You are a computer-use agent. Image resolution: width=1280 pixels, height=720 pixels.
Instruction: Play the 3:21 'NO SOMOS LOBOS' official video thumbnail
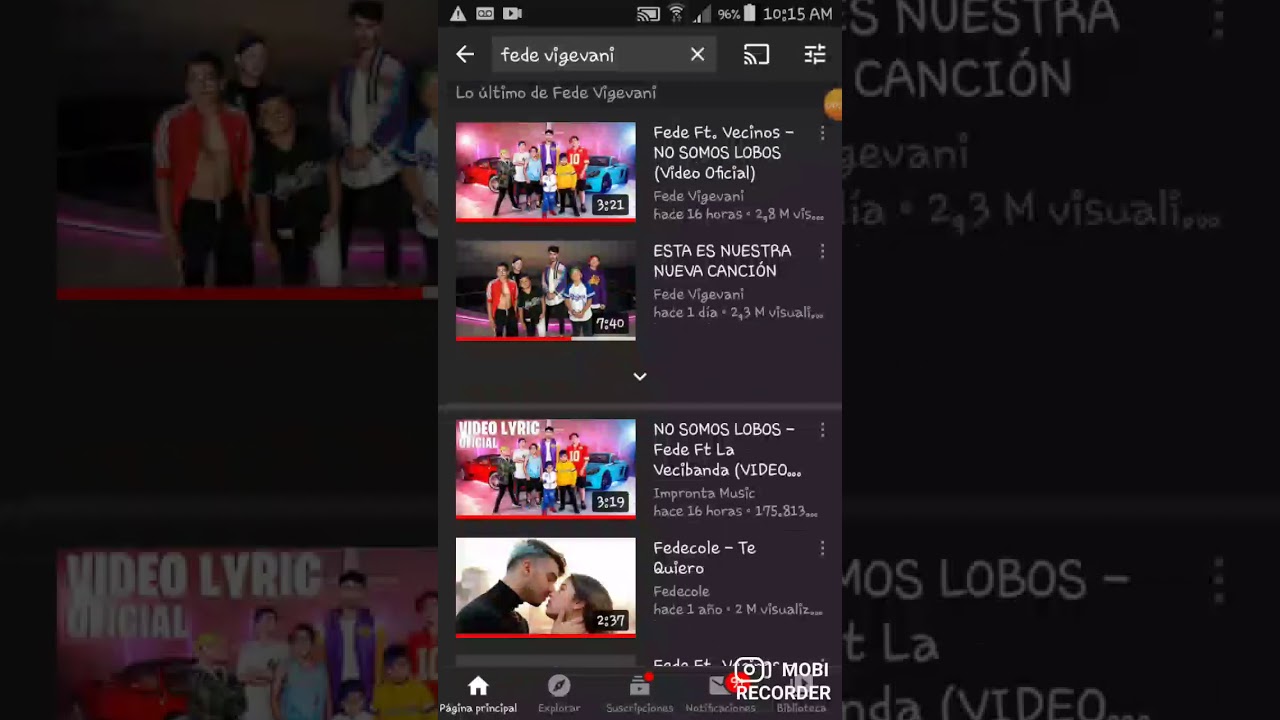point(545,171)
